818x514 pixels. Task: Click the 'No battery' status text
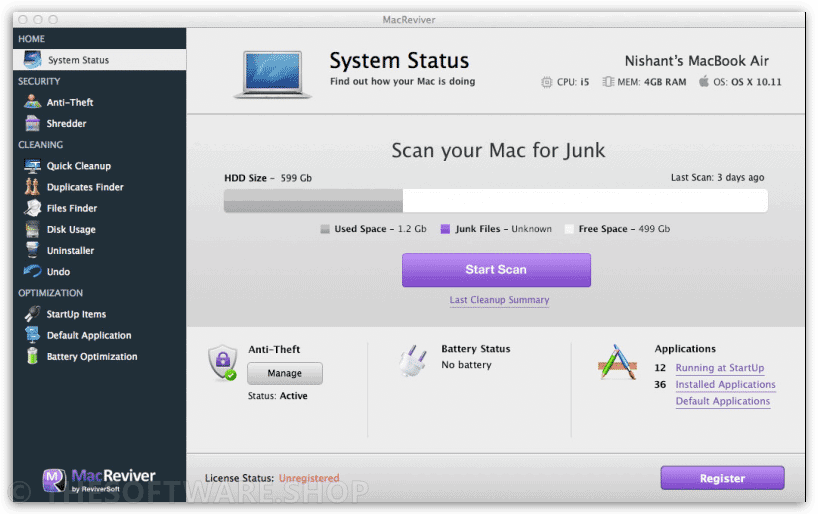tap(466, 365)
